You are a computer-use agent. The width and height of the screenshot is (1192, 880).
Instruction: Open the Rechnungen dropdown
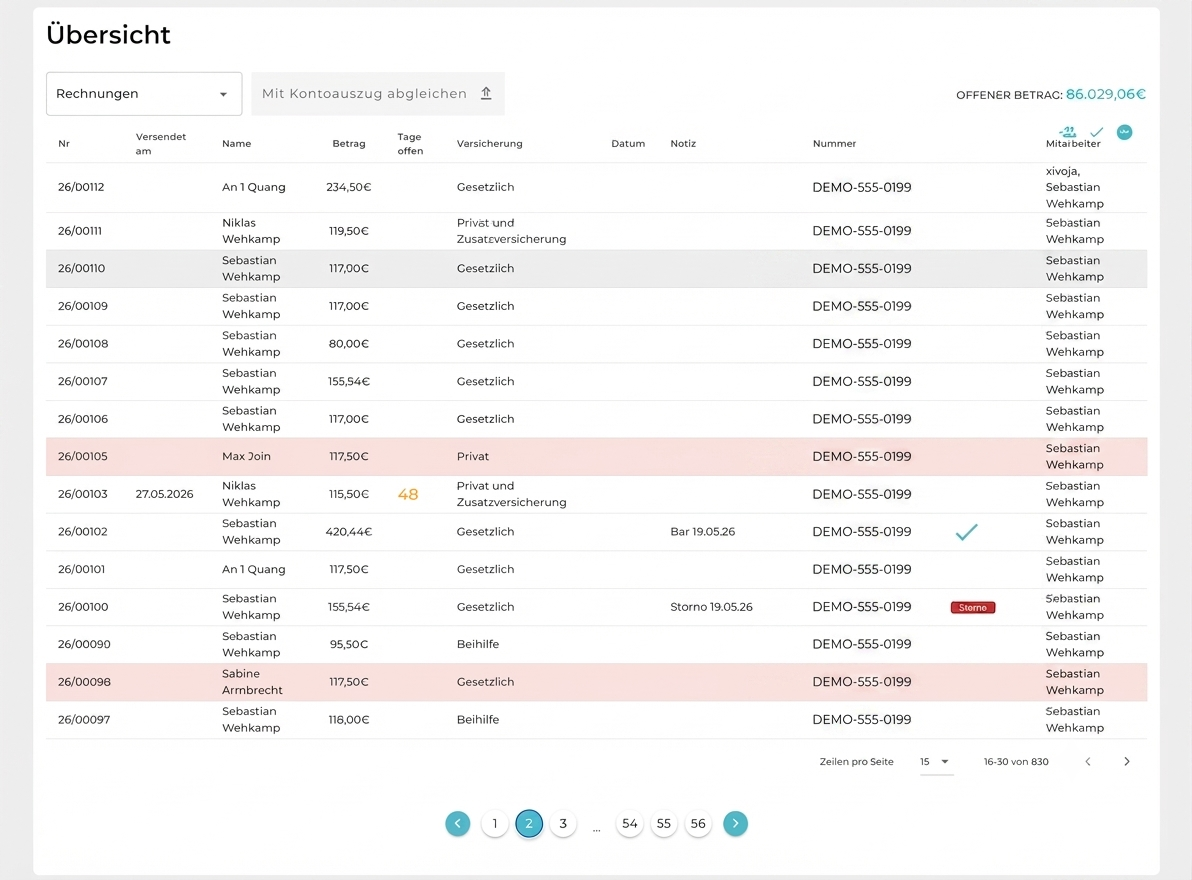coord(144,94)
